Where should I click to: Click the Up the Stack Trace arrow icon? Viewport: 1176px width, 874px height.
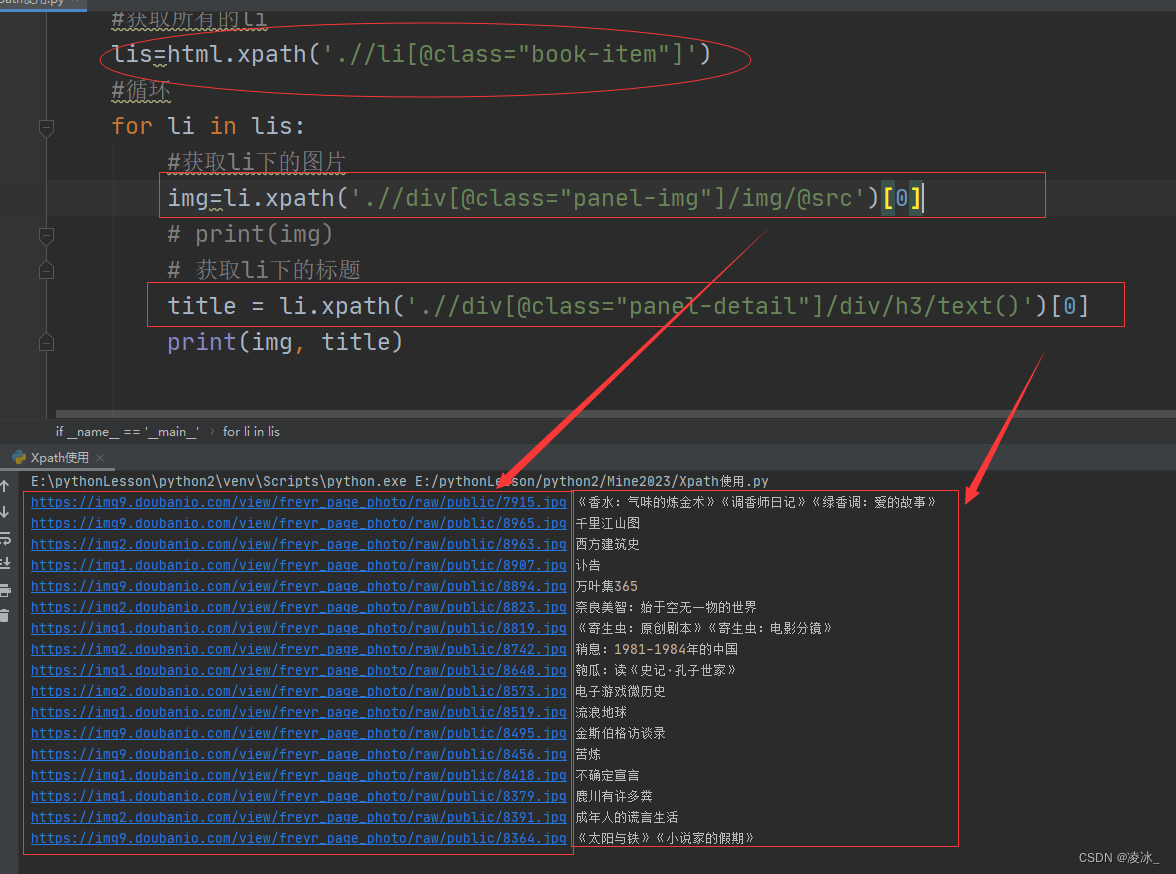pos(4,485)
